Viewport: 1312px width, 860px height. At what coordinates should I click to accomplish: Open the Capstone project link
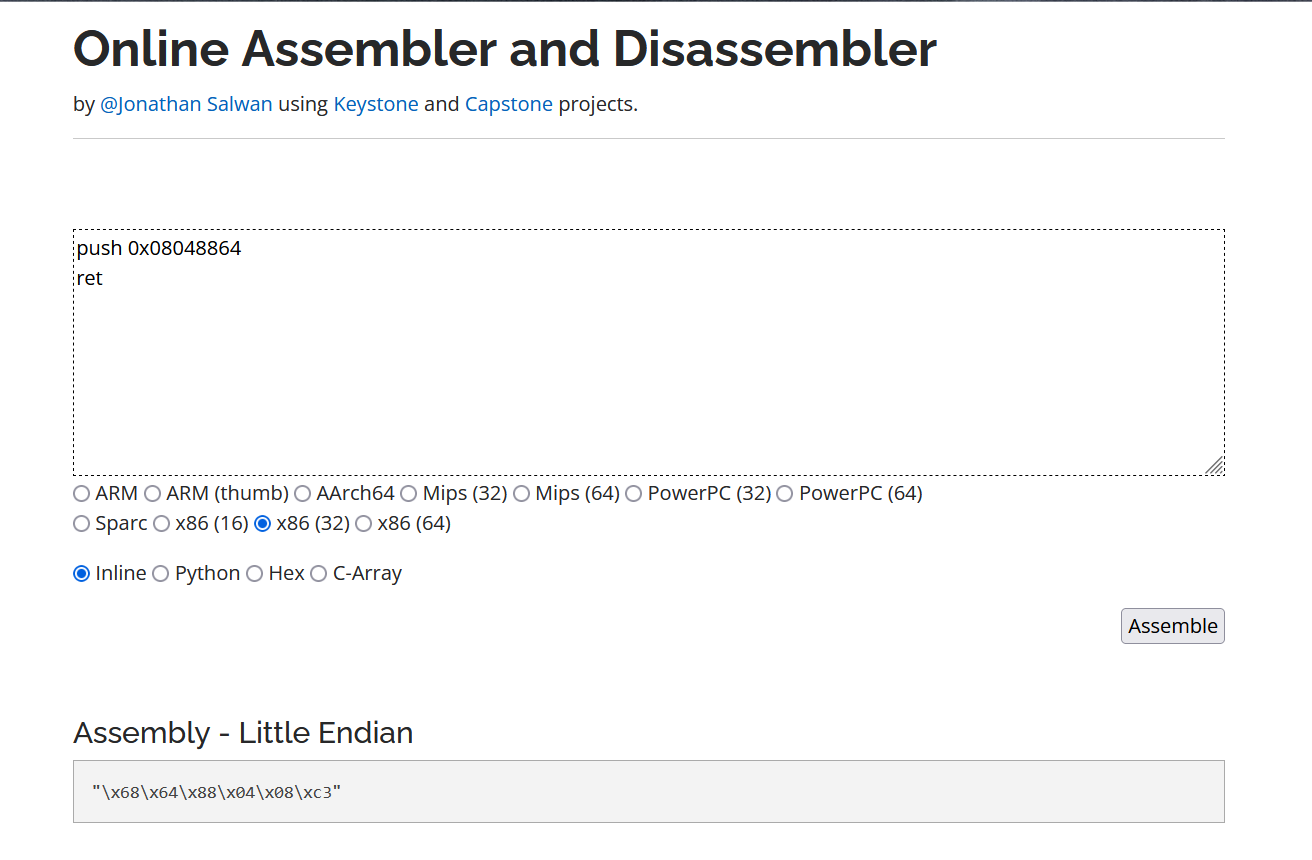(508, 104)
